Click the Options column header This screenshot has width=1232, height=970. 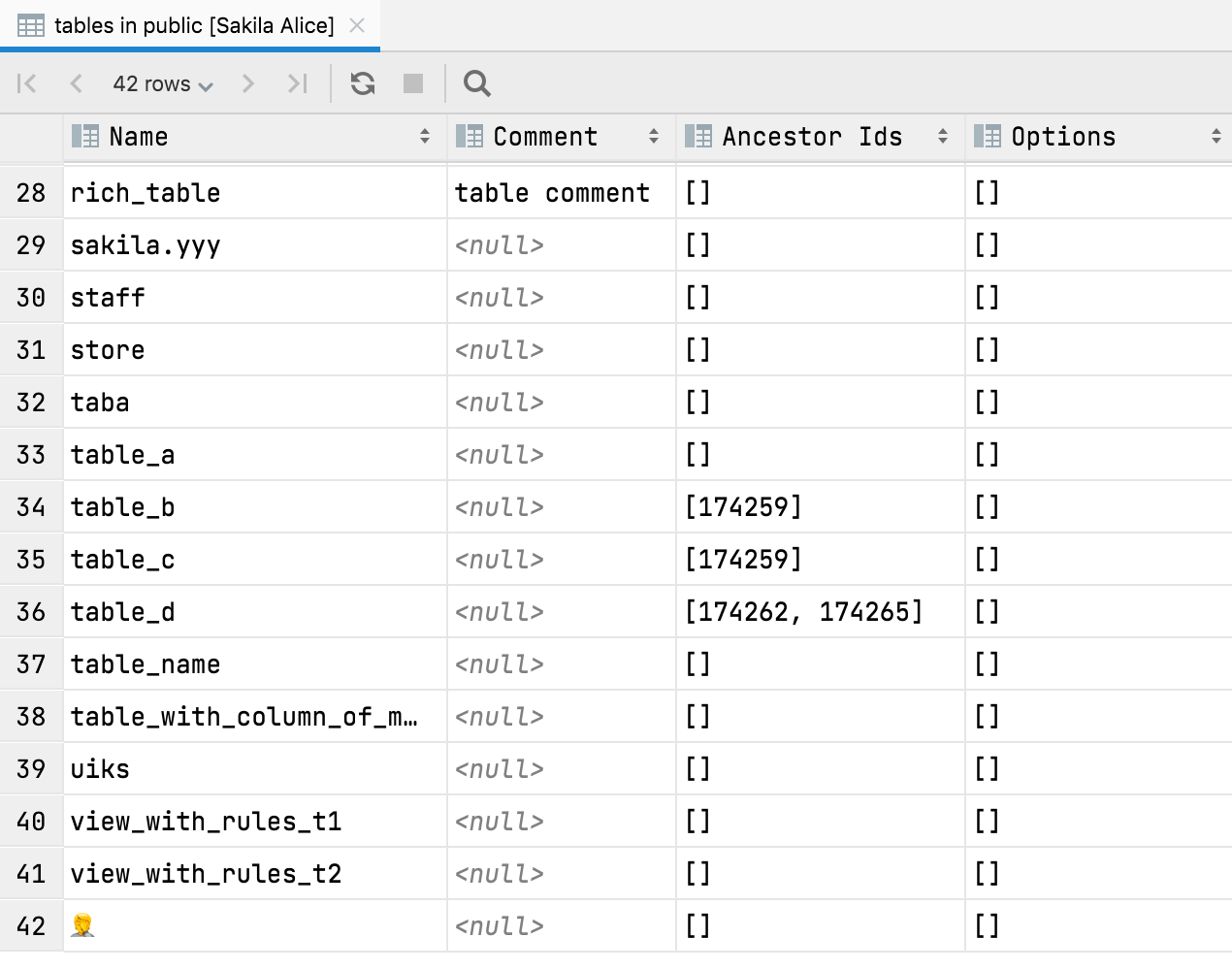[1062, 137]
